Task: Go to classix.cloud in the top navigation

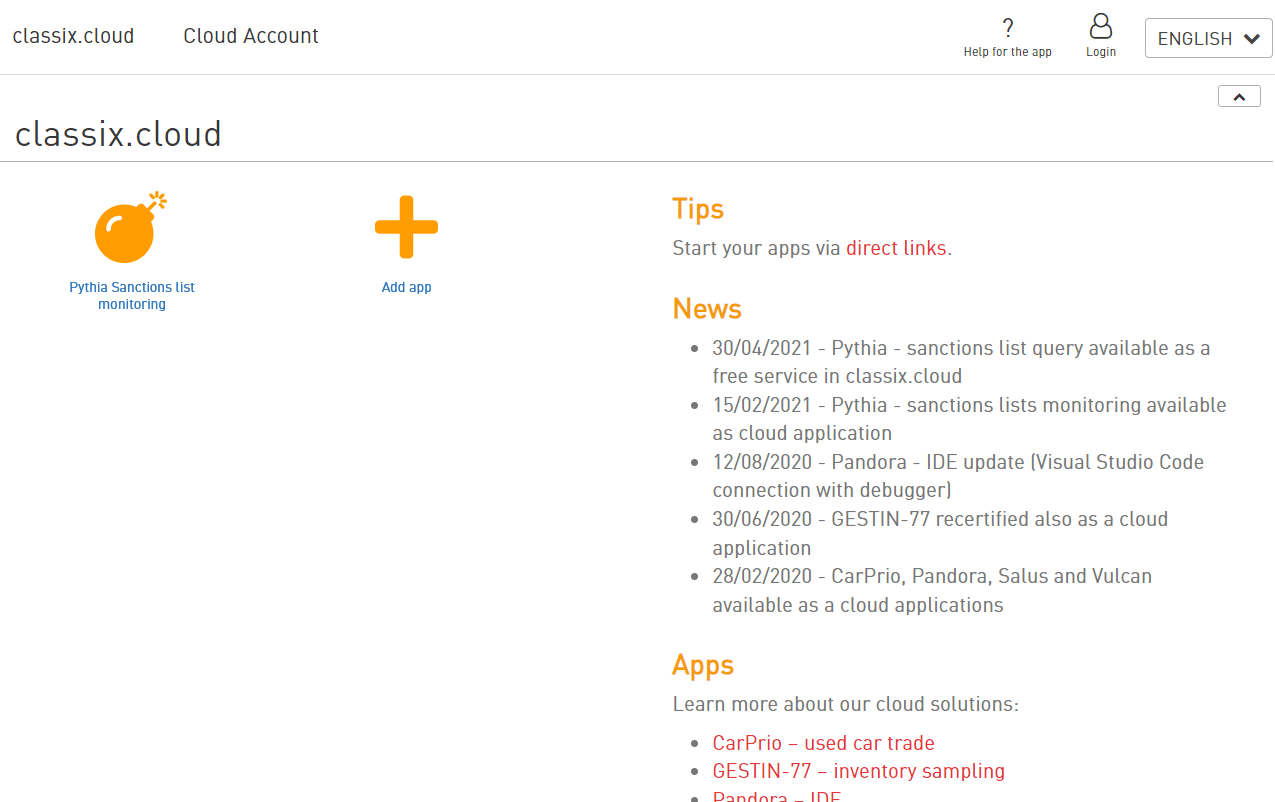Action: click(73, 36)
